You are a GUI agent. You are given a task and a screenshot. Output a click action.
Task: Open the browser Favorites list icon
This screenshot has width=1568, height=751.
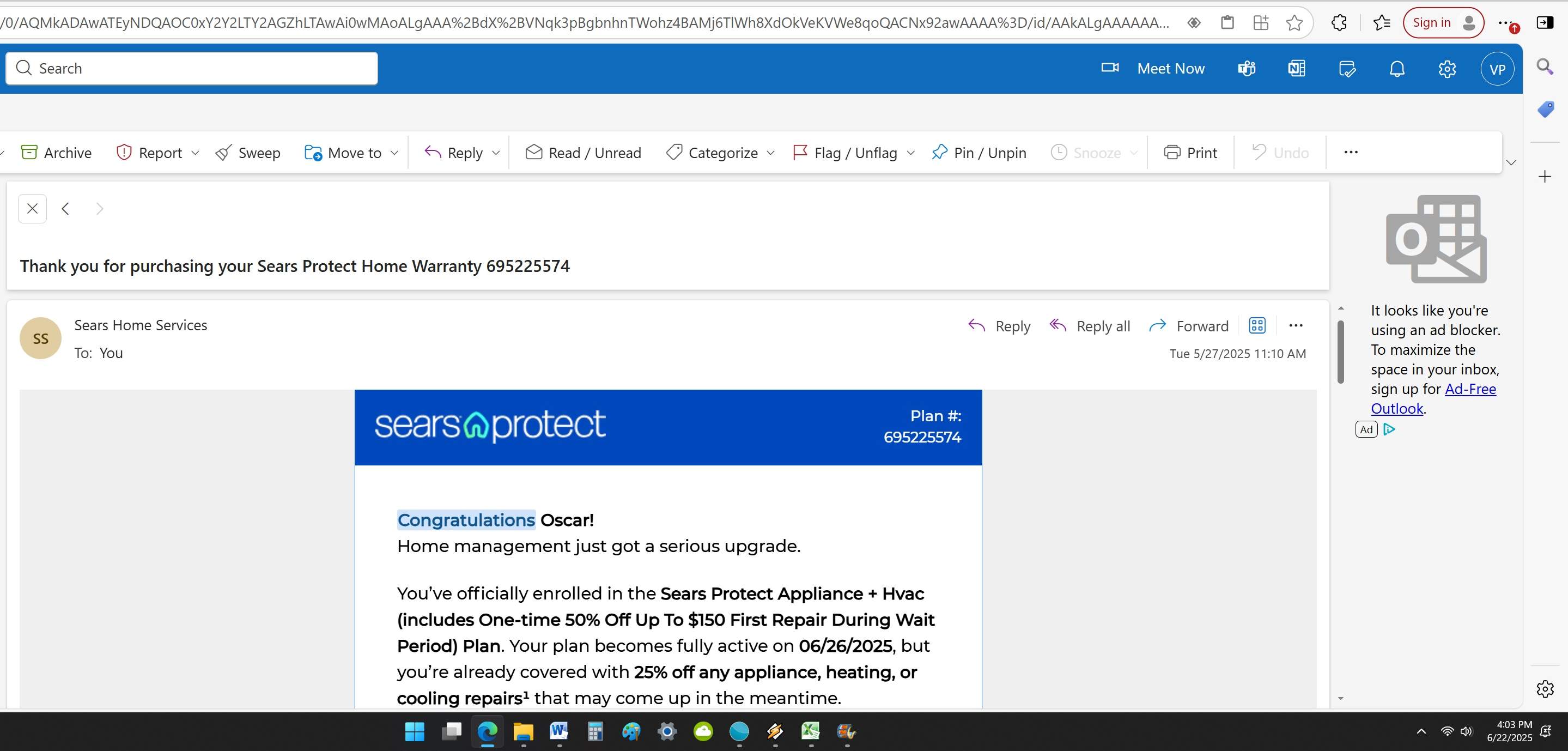1382,22
